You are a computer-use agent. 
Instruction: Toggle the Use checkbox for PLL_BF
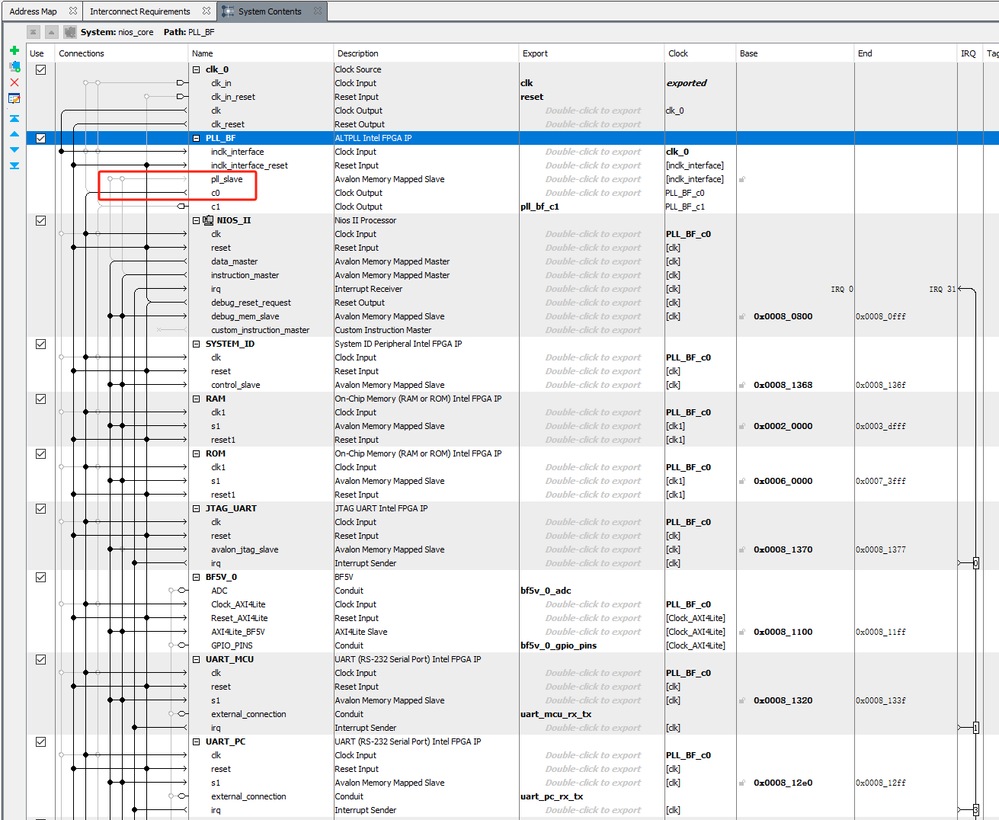coord(41,138)
